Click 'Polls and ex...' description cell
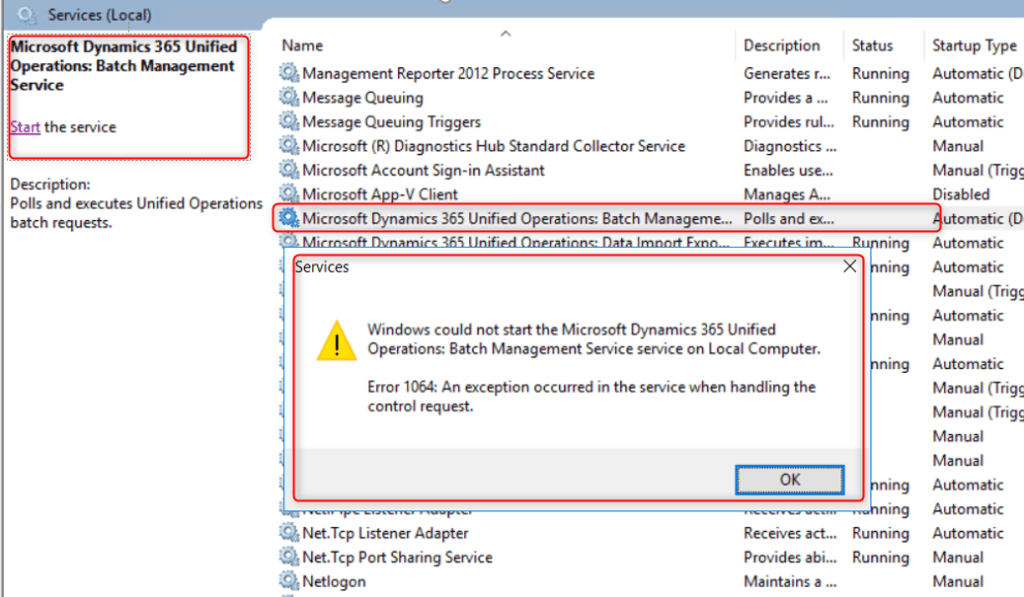This screenshot has width=1024, height=597. pyautogui.click(x=789, y=219)
